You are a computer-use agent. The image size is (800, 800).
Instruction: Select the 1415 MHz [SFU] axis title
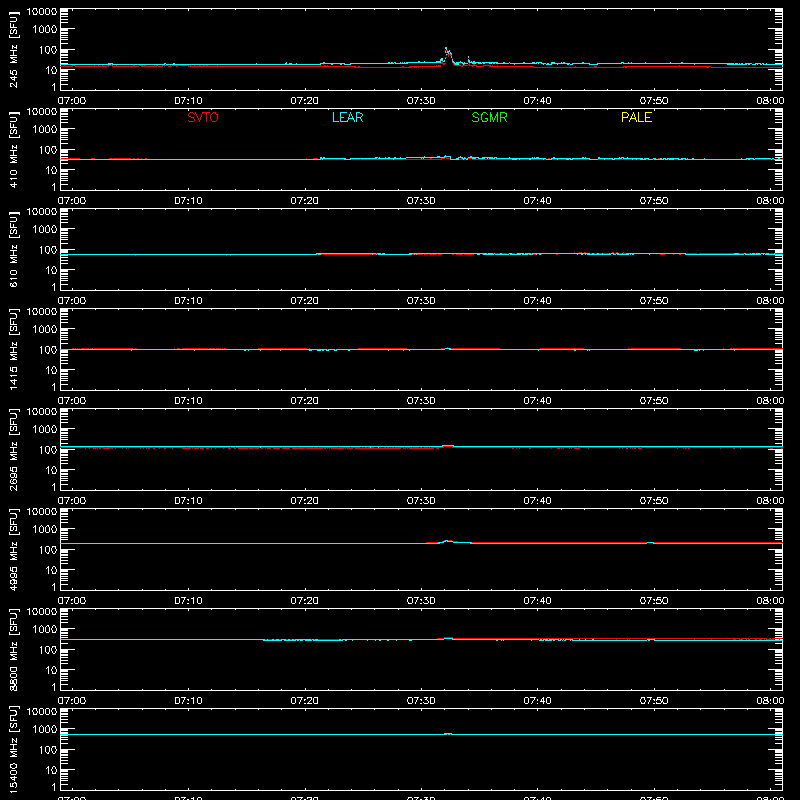click(13, 349)
